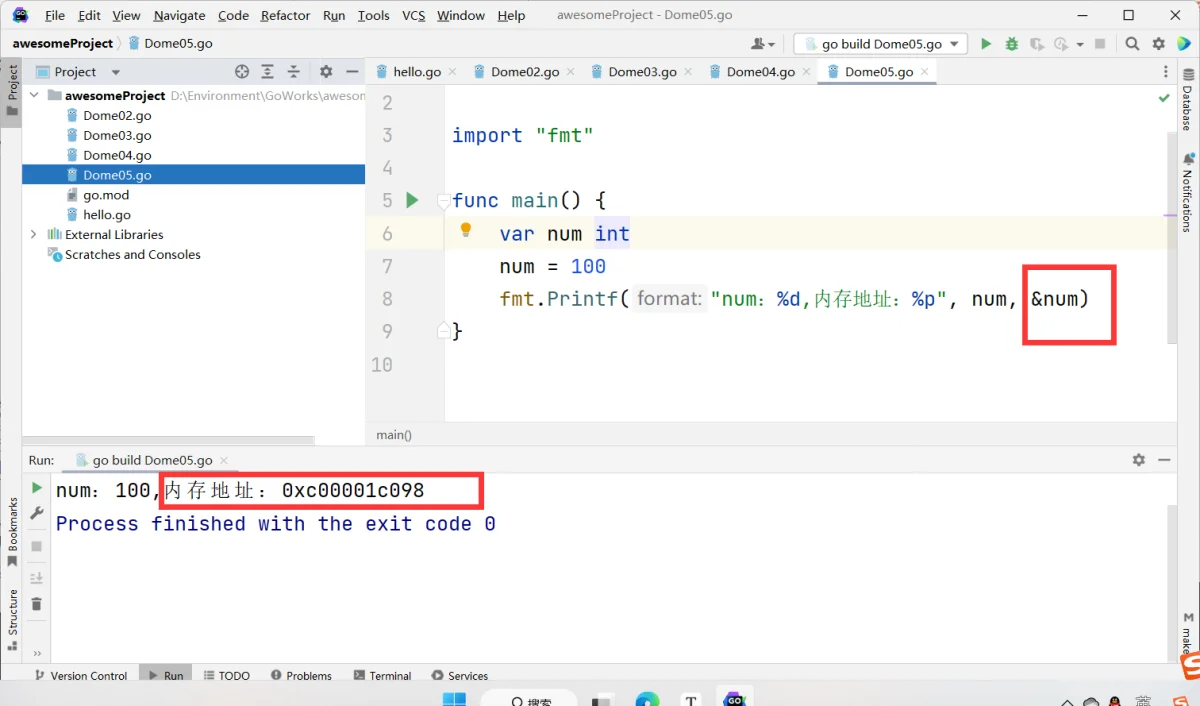
Task: Open Run panel settings gear
Action: pyautogui.click(x=1138, y=460)
